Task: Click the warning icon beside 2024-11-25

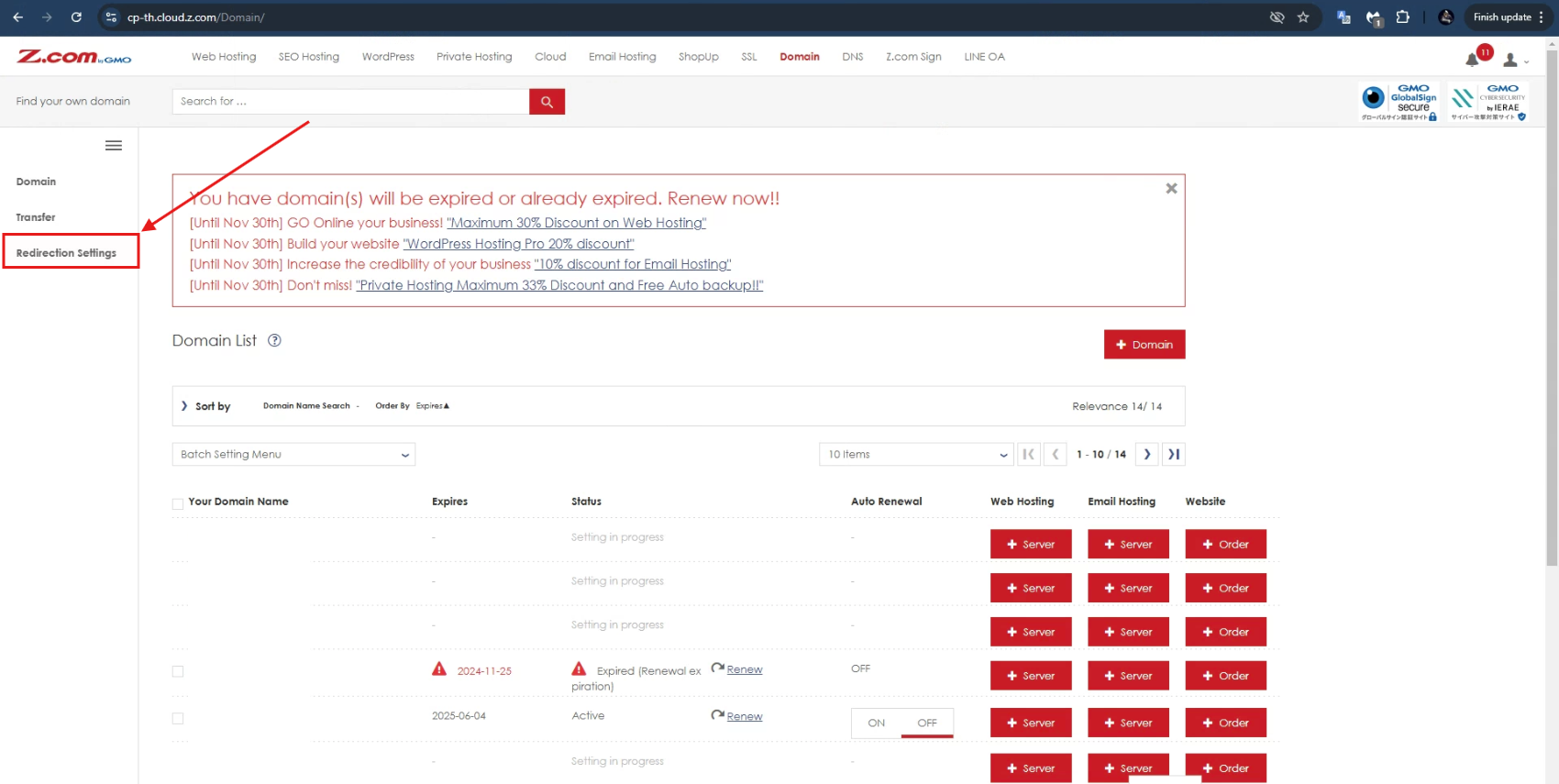Action: tap(439, 669)
